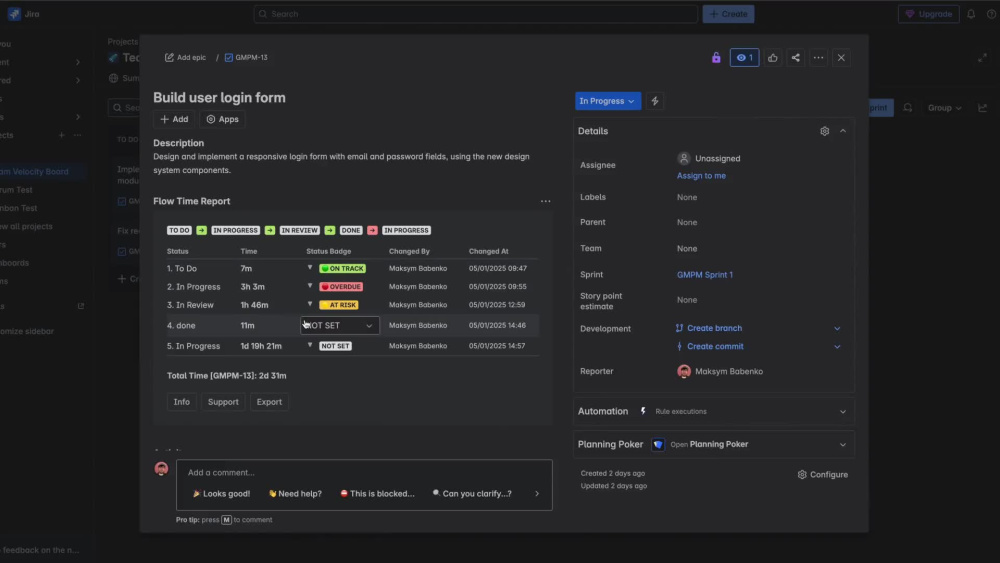Click the Export button
The width and height of the screenshot is (1000, 563).
[x=269, y=402]
